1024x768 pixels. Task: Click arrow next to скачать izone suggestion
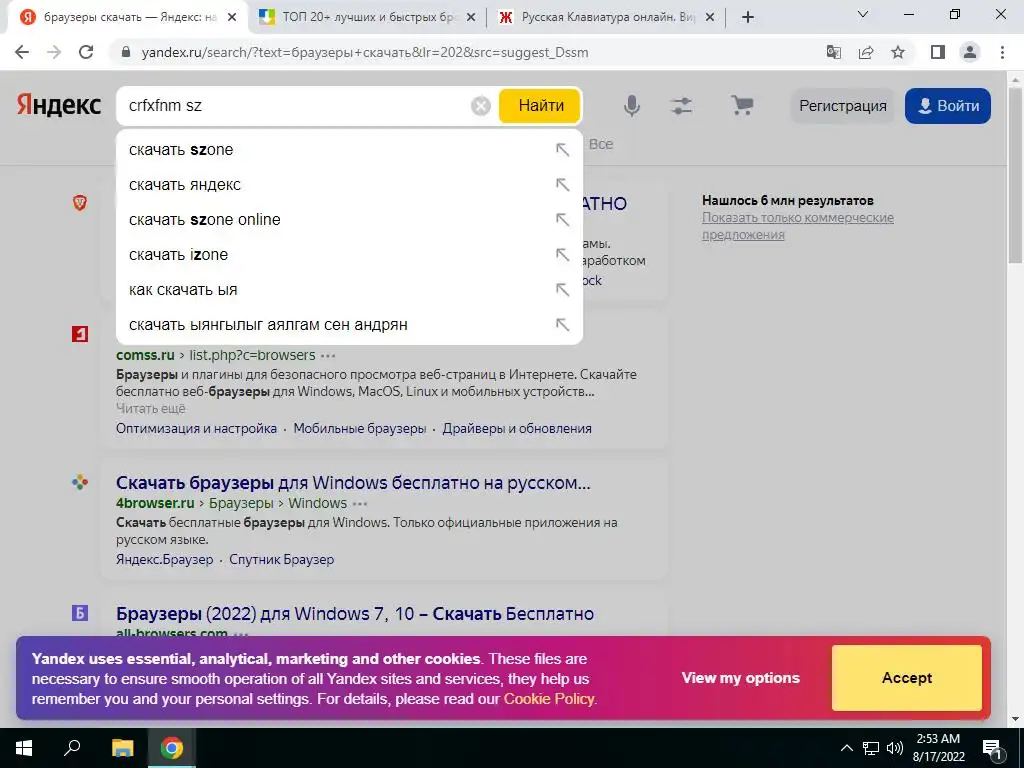click(562, 255)
